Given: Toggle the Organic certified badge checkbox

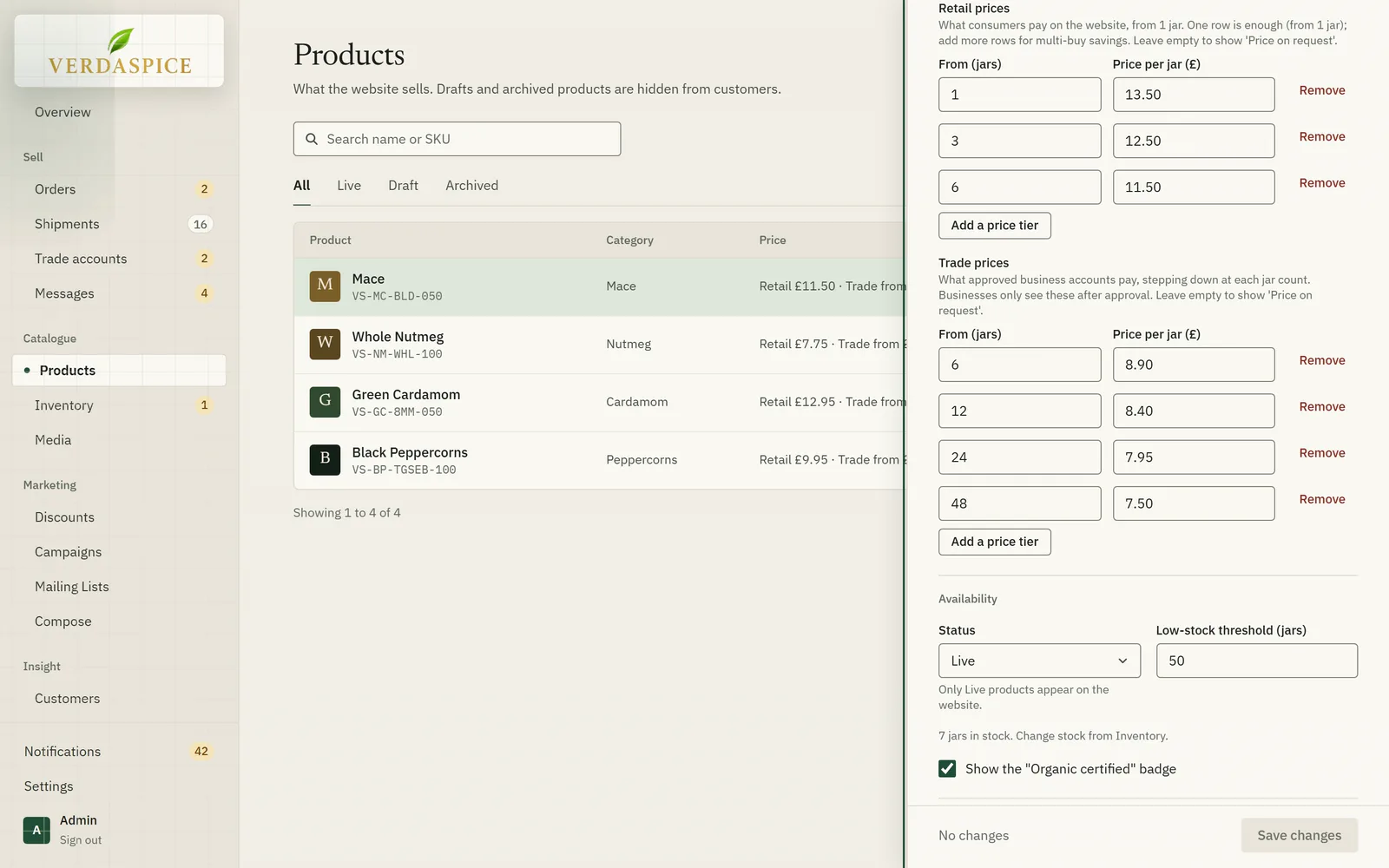Looking at the screenshot, I should click(x=947, y=769).
